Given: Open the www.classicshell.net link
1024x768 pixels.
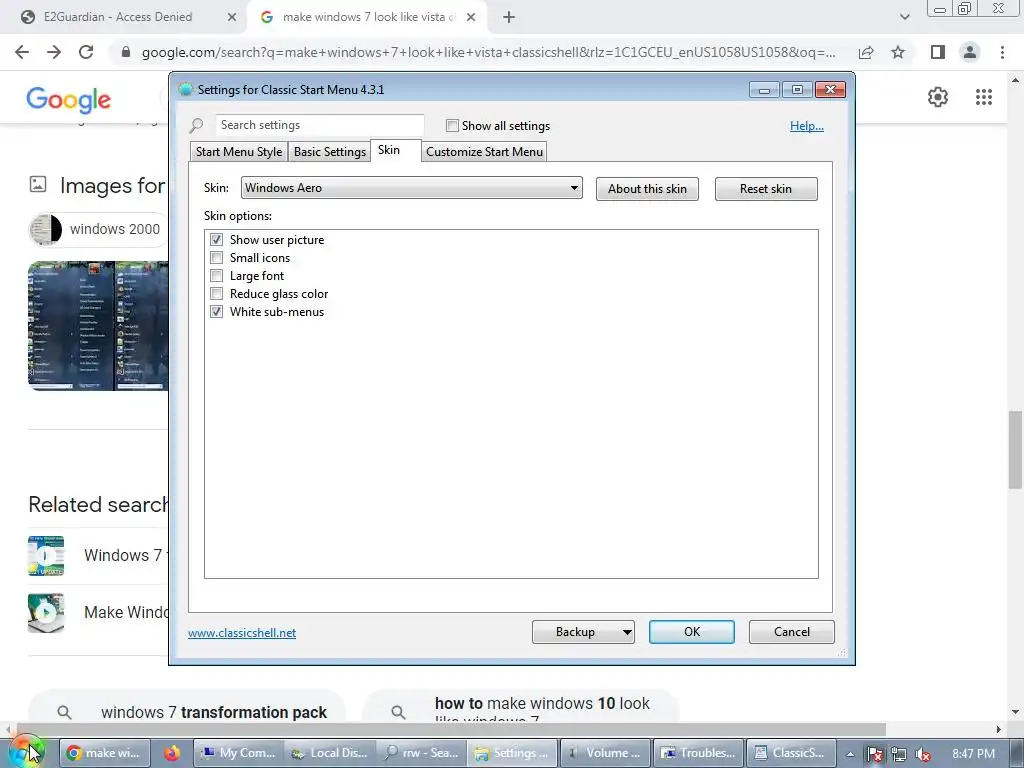Looking at the screenshot, I should [x=242, y=633].
